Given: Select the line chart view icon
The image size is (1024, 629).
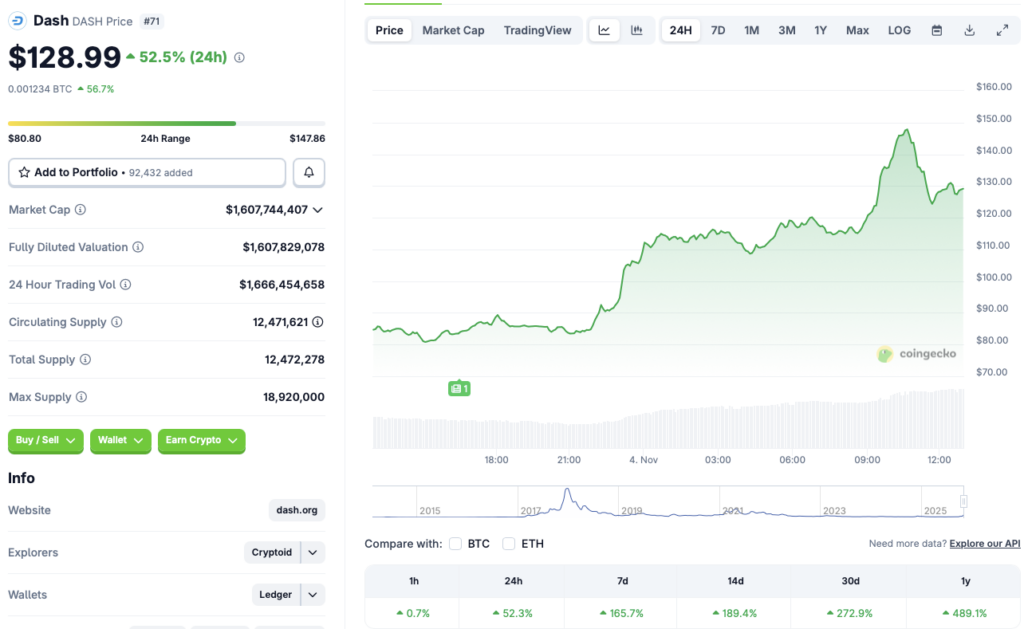Looking at the screenshot, I should coord(604,30).
